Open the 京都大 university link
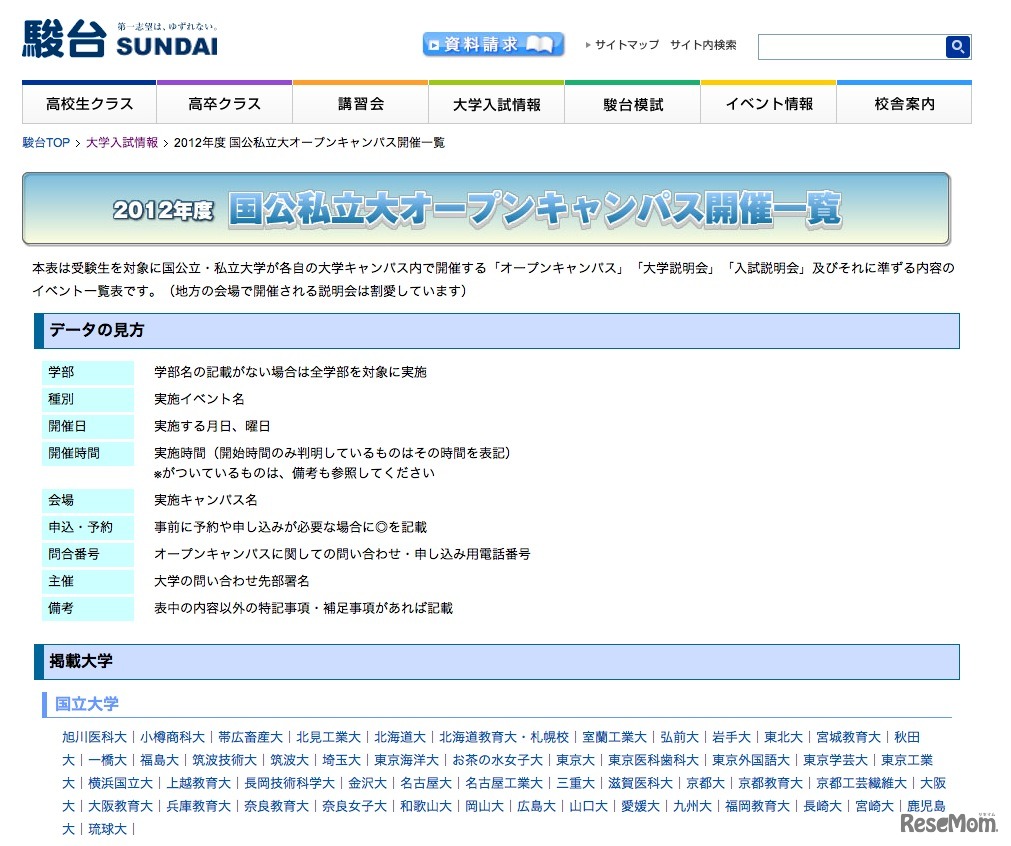 coord(705,783)
